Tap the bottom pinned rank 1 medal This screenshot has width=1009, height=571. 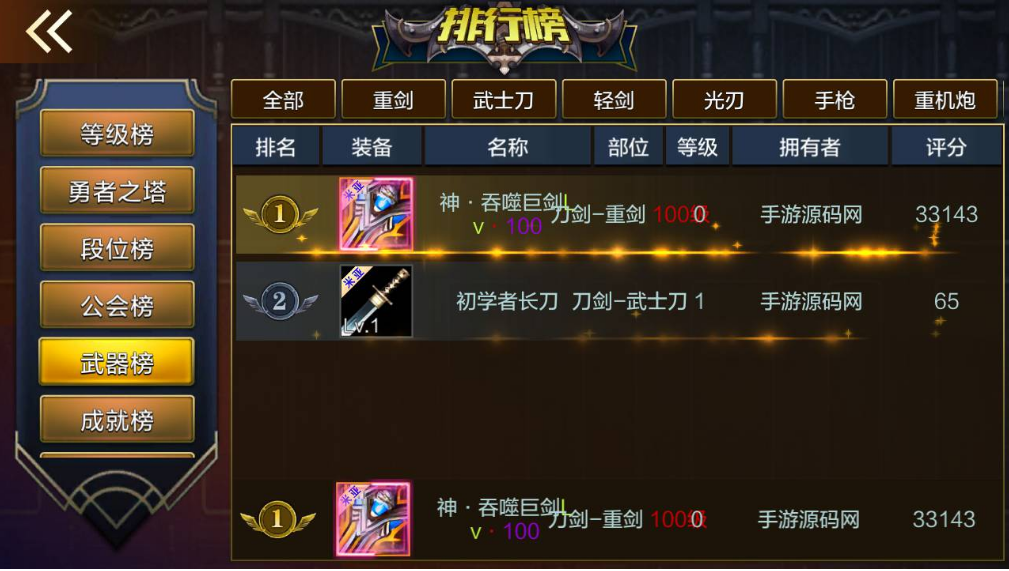277,520
